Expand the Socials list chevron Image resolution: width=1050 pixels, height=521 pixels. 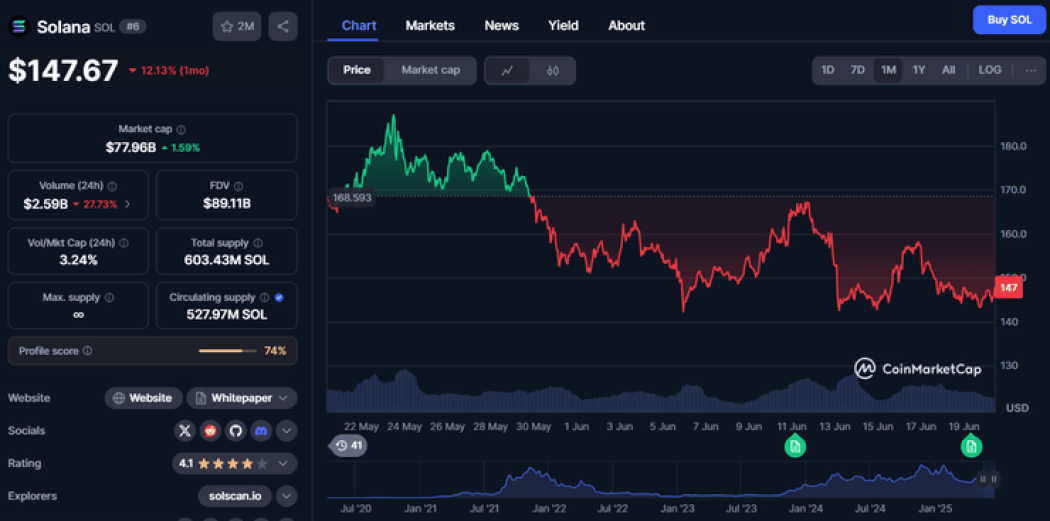(287, 431)
